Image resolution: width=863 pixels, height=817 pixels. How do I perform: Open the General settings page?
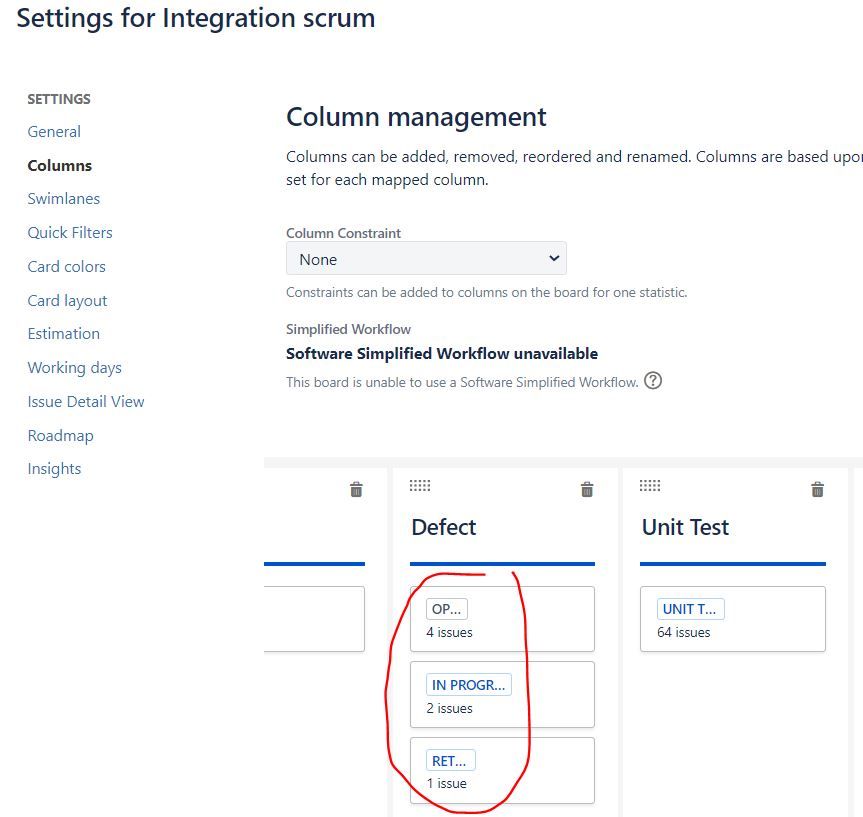click(54, 132)
